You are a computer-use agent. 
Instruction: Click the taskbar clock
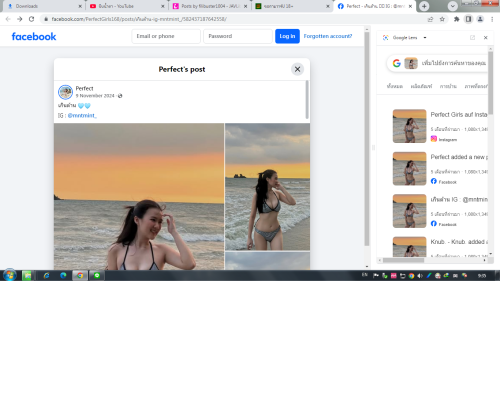(x=482, y=276)
